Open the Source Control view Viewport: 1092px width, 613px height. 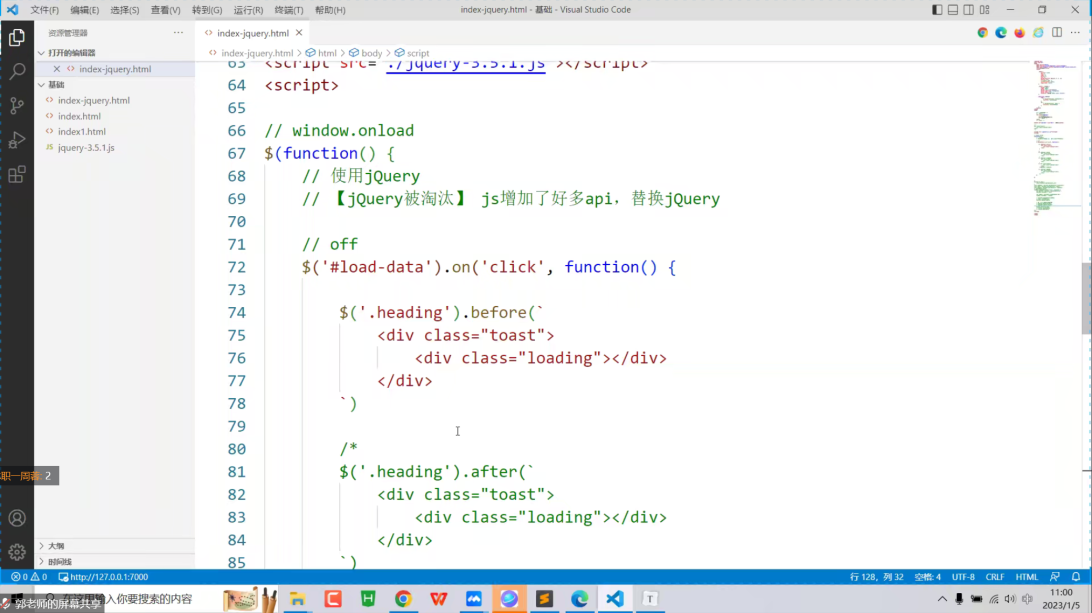[x=17, y=105]
